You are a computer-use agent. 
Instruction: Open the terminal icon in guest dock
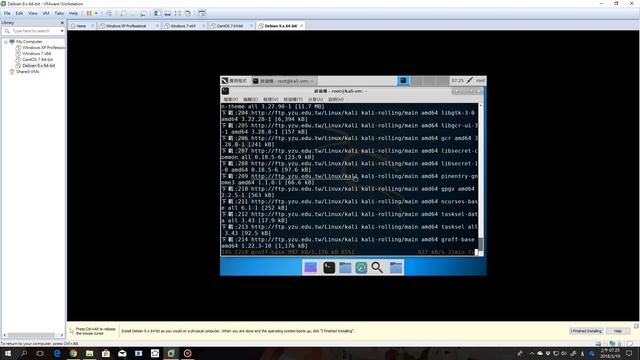pos(329,268)
